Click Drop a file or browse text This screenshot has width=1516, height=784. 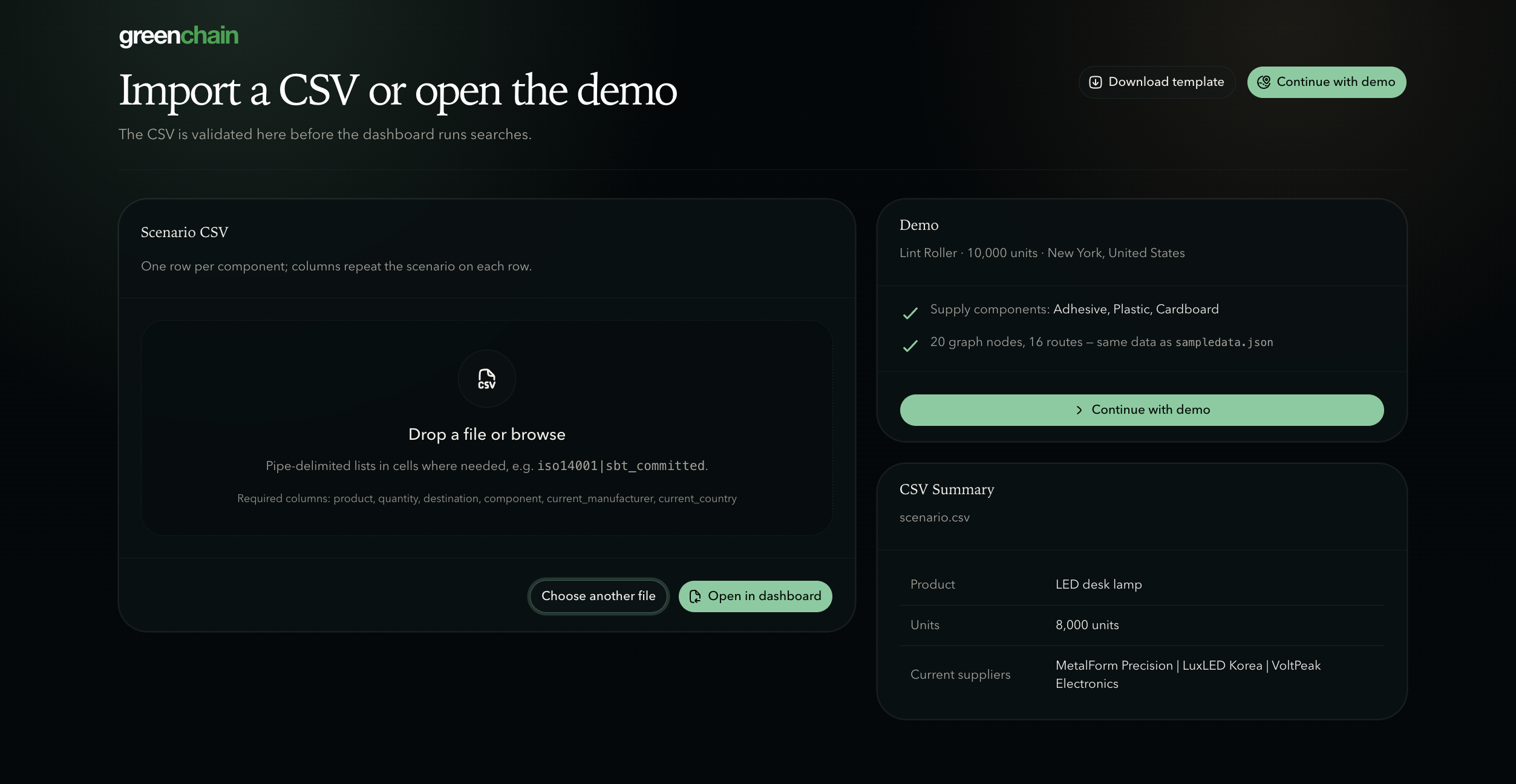(x=486, y=434)
